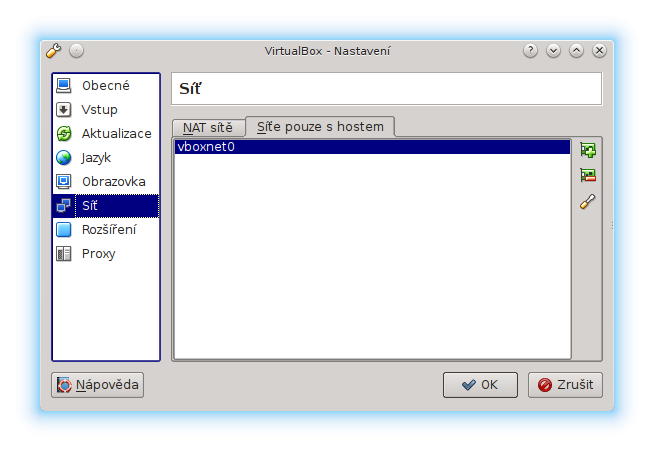The image size is (654, 451).
Task: Select the Síť category in sidebar
Action: point(106,206)
